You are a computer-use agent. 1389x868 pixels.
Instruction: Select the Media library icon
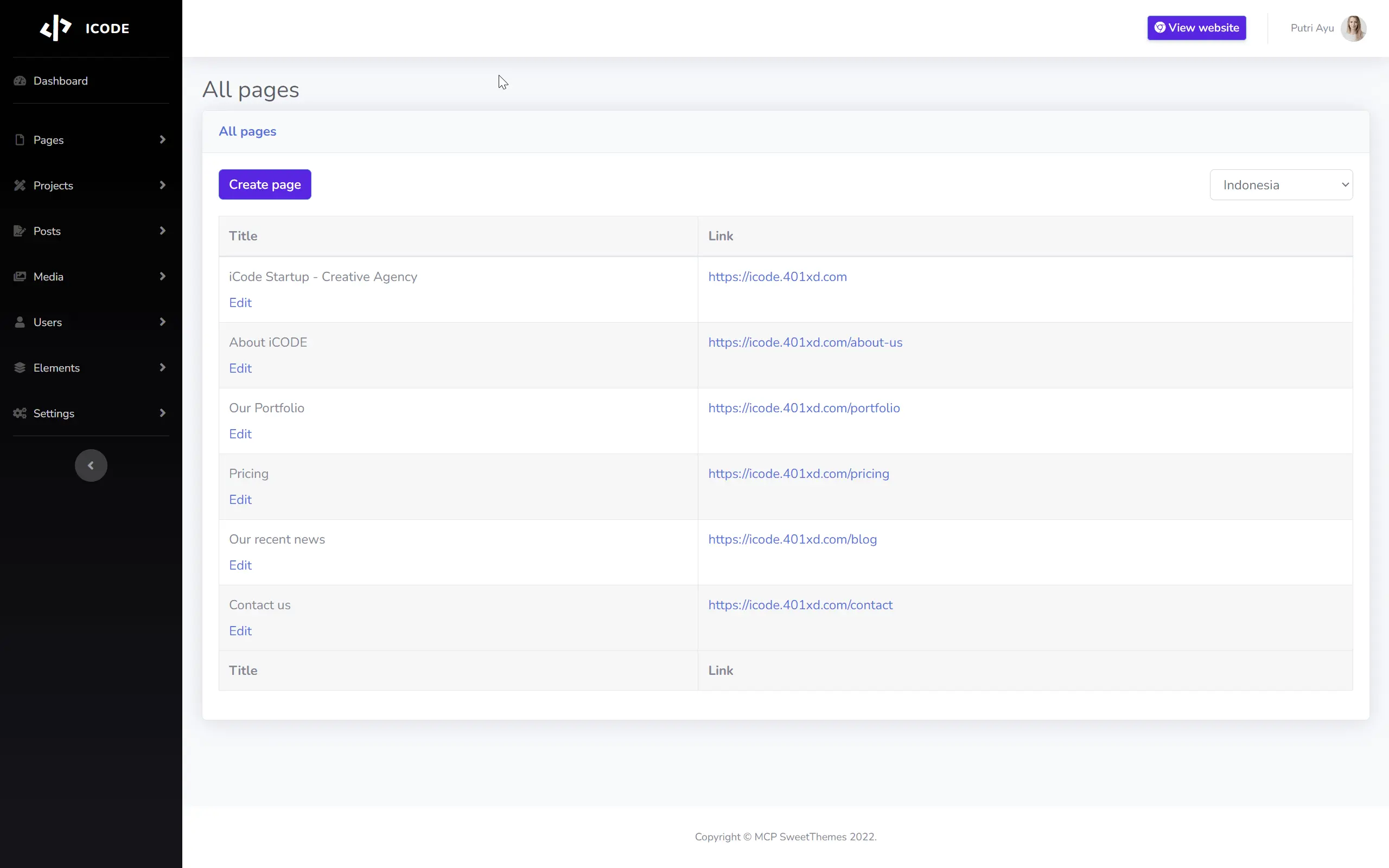[20, 276]
